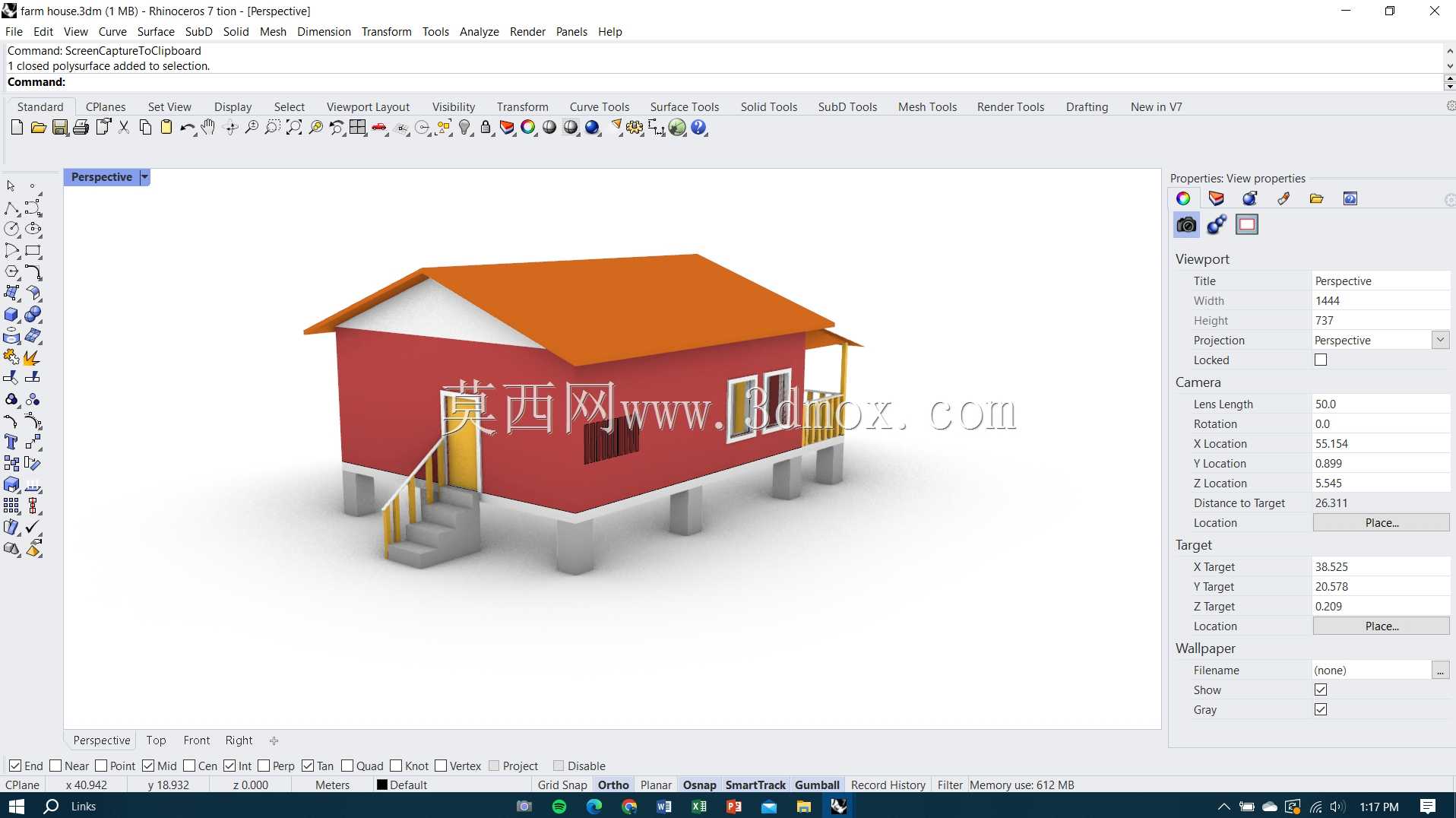Enable the Near osnap checkbox
This screenshot has width=1456, height=818.
point(55,766)
